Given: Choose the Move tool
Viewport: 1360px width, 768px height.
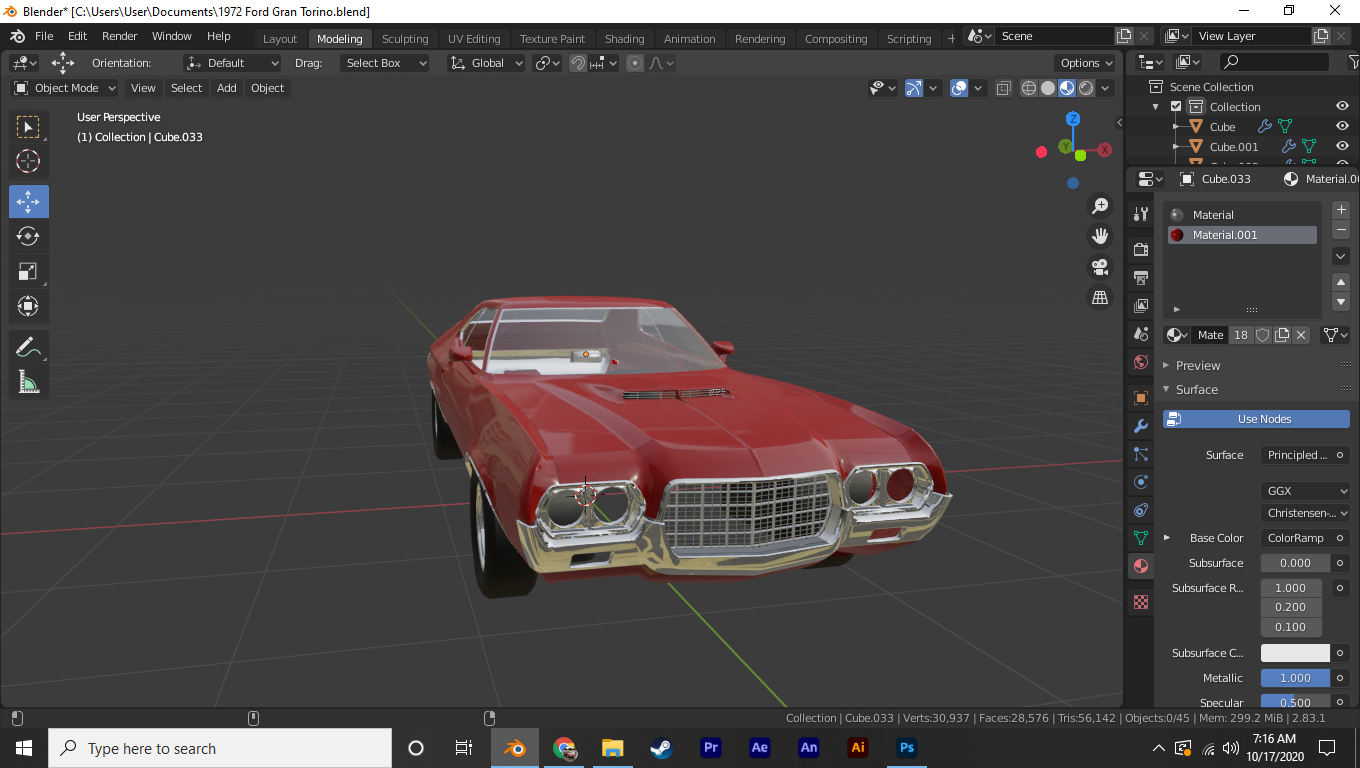Looking at the screenshot, I should (x=29, y=201).
